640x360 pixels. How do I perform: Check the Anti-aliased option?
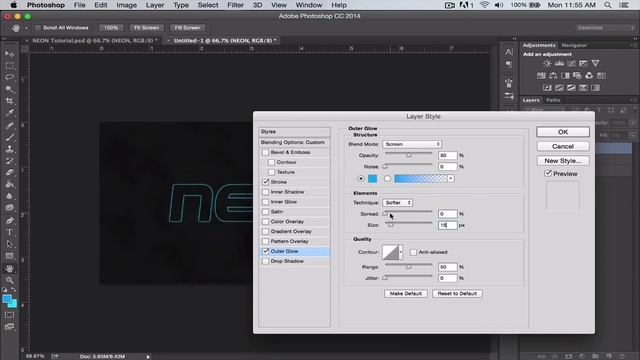coord(413,252)
